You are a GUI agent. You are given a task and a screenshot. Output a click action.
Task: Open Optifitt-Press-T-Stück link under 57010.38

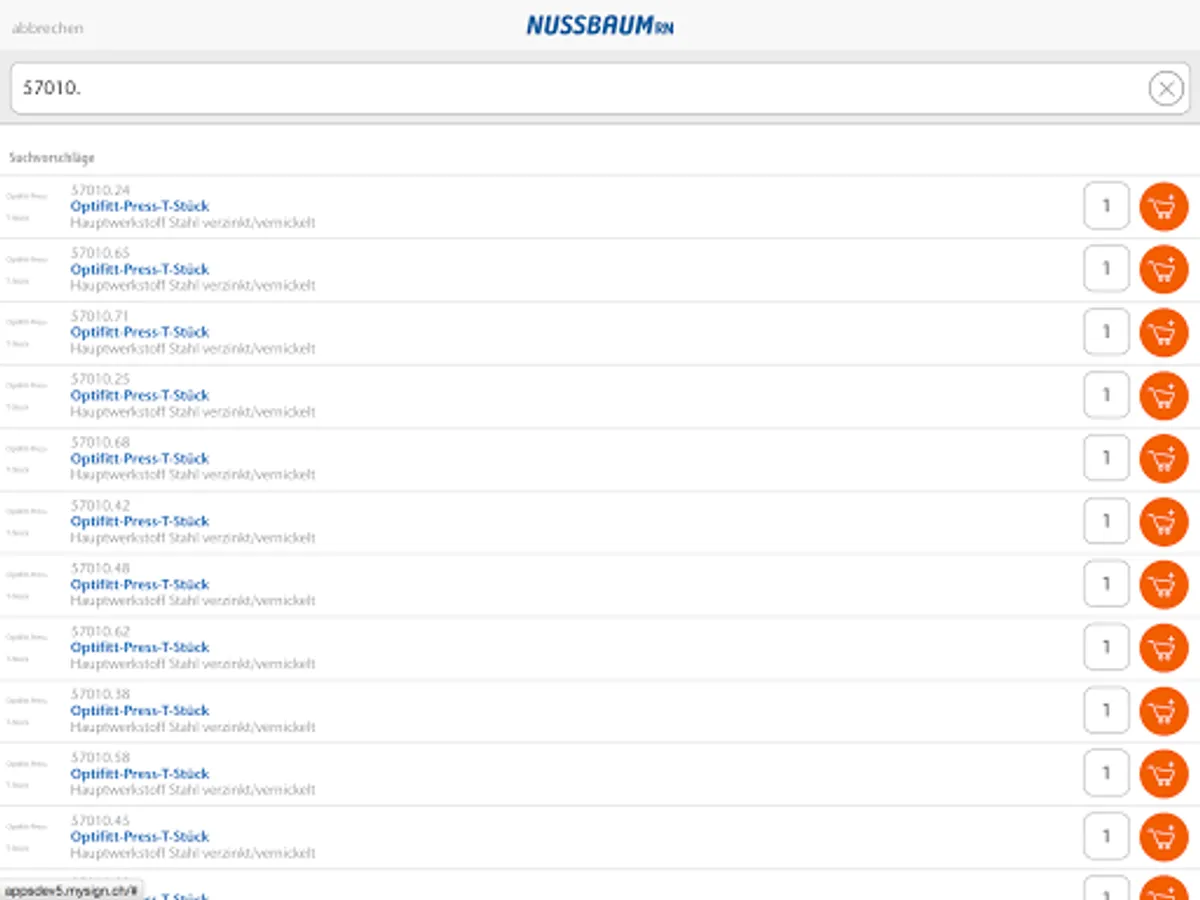140,710
